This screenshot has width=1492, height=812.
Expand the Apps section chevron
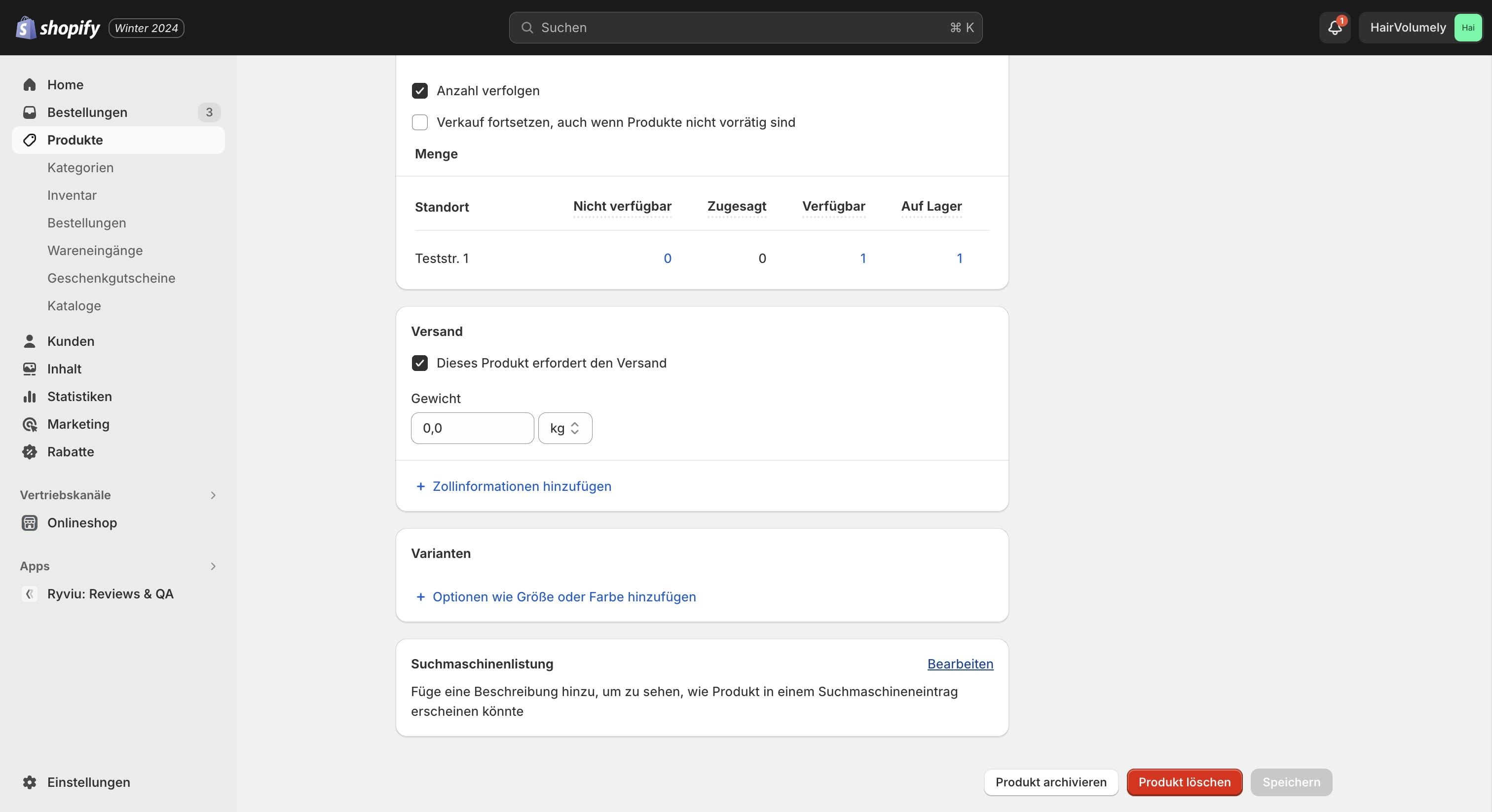click(213, 566)
